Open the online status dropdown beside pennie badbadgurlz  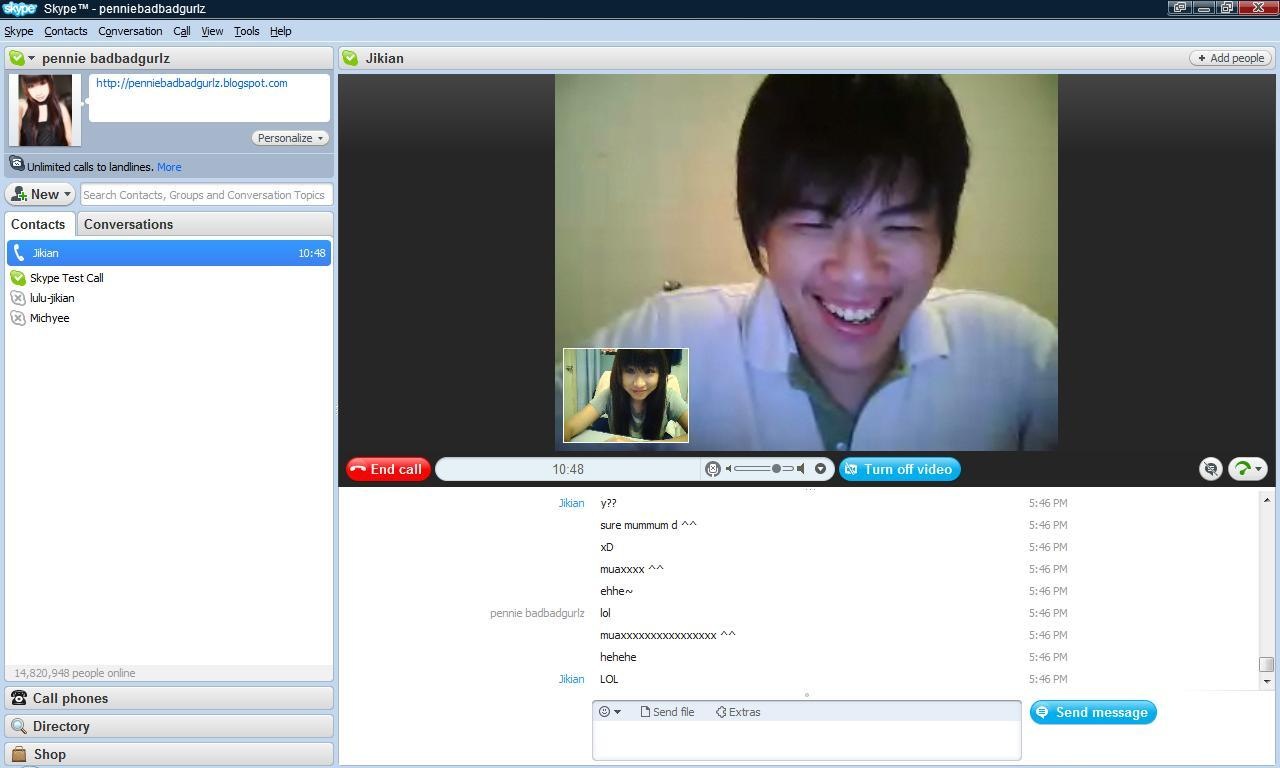tap(32, 58)
